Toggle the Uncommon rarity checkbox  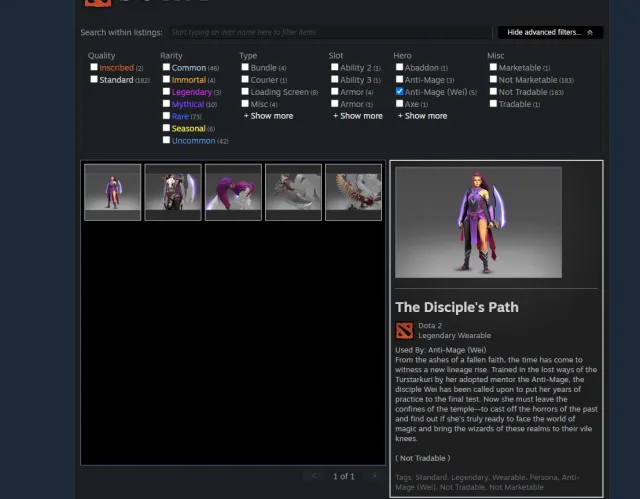pos(166,140)
